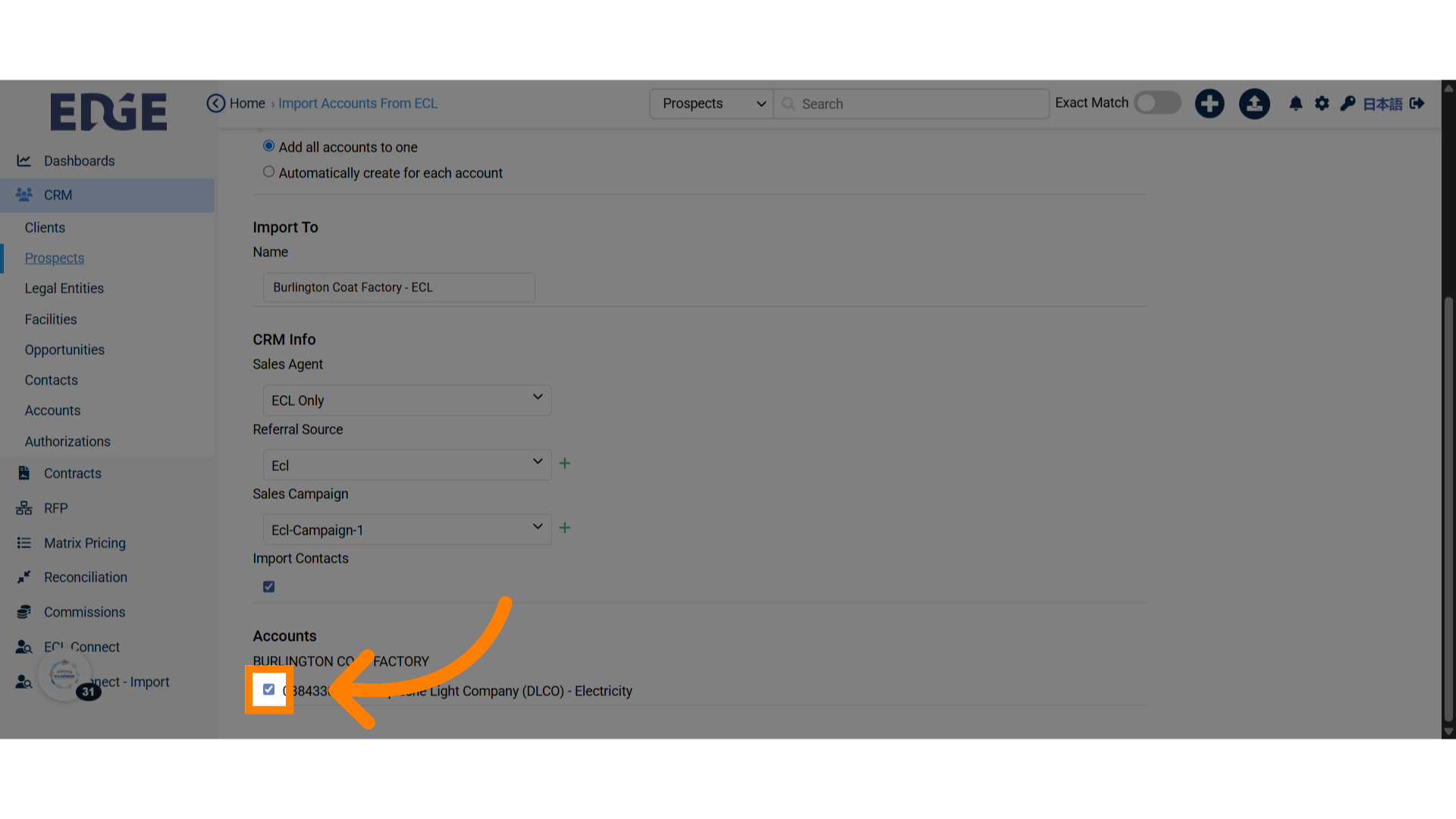Go to Clients submenu item

click(x=45, y=227)
